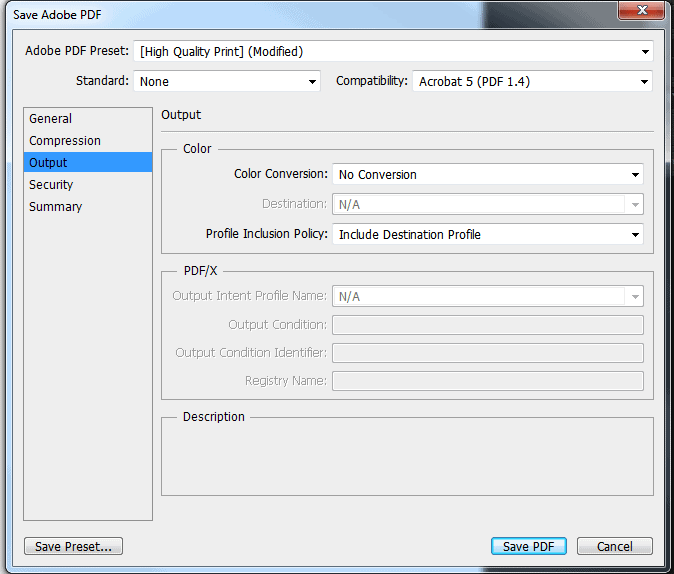Click the disabled Destination dropdown
This screenshot has width=674, height=574.
pyautogui.click(x=487, y=204)
